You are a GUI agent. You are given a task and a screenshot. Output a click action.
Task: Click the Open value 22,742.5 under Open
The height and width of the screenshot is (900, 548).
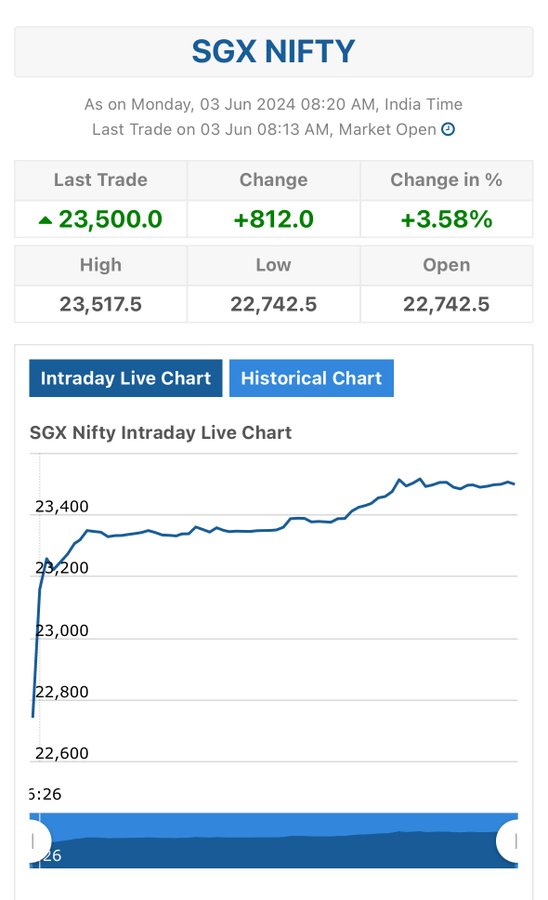point(446,304)
